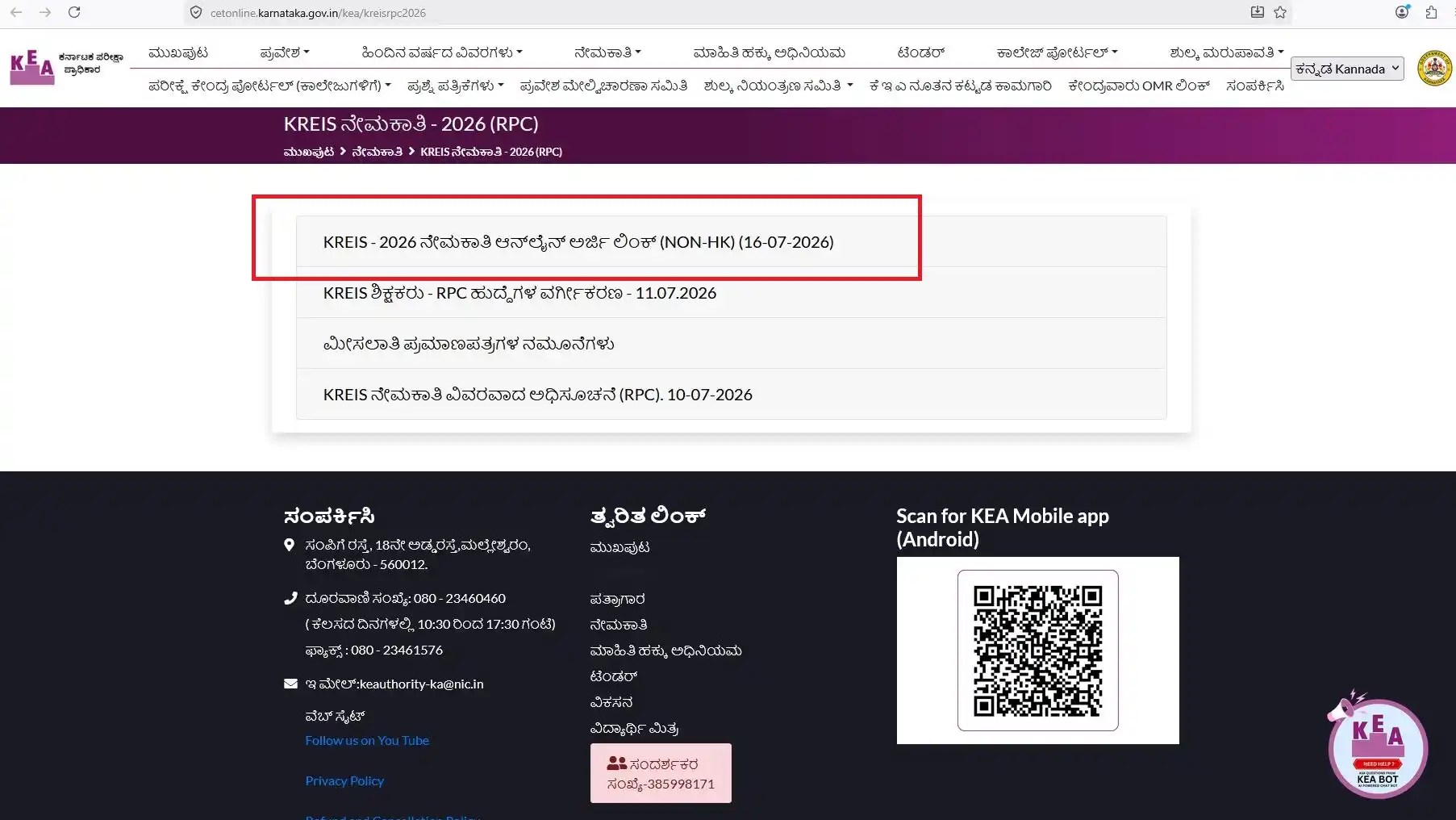
Task: Click the envelope icon beside the email
Action: pos(290,684)
